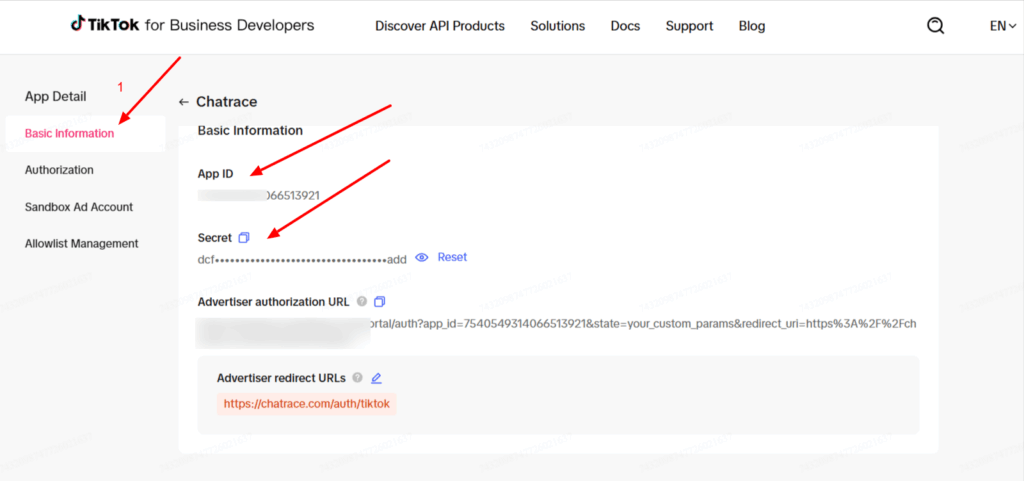Image resolution: width=1024 pixels, height=481 pixels.
Task: Go back using arrow beside Chatrace
Action: [183, 102]
